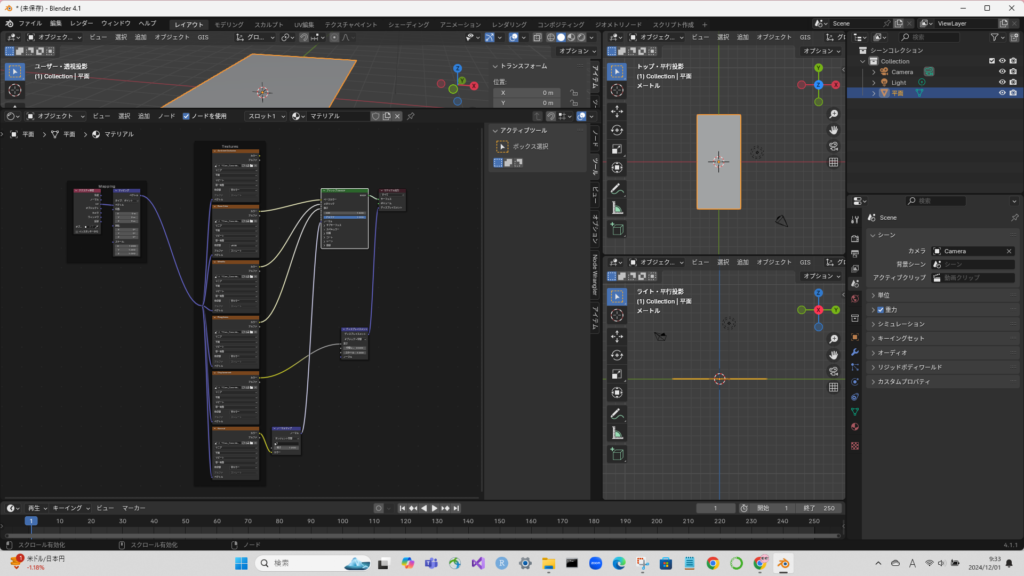The height and width of the screenshot is (576, 1024).
Task: Switch to the モデリング workspace tab
Action: [x=229, y=23]
